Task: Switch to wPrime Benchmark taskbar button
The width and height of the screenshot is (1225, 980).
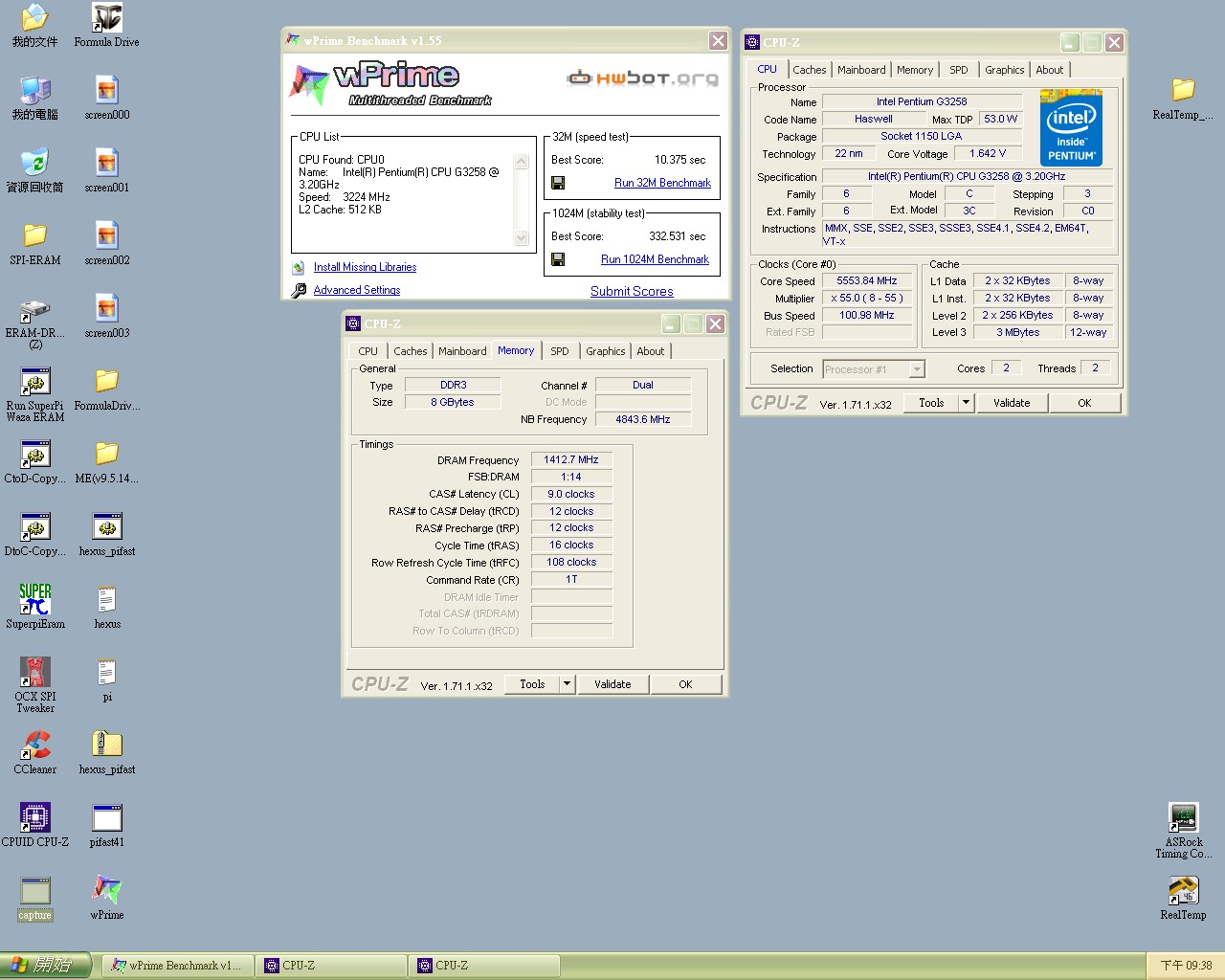Action: point(177,966)
